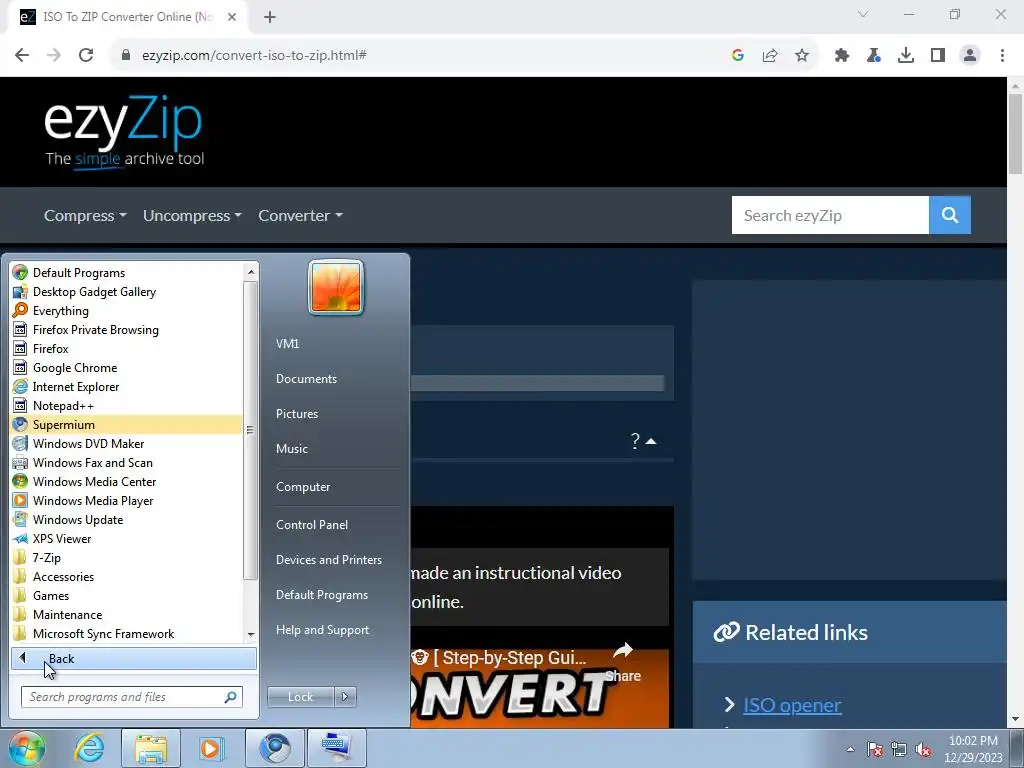Open Pictures from Start menu
The height and width of the screenshot is (768, 1024).
pos(297,414)
